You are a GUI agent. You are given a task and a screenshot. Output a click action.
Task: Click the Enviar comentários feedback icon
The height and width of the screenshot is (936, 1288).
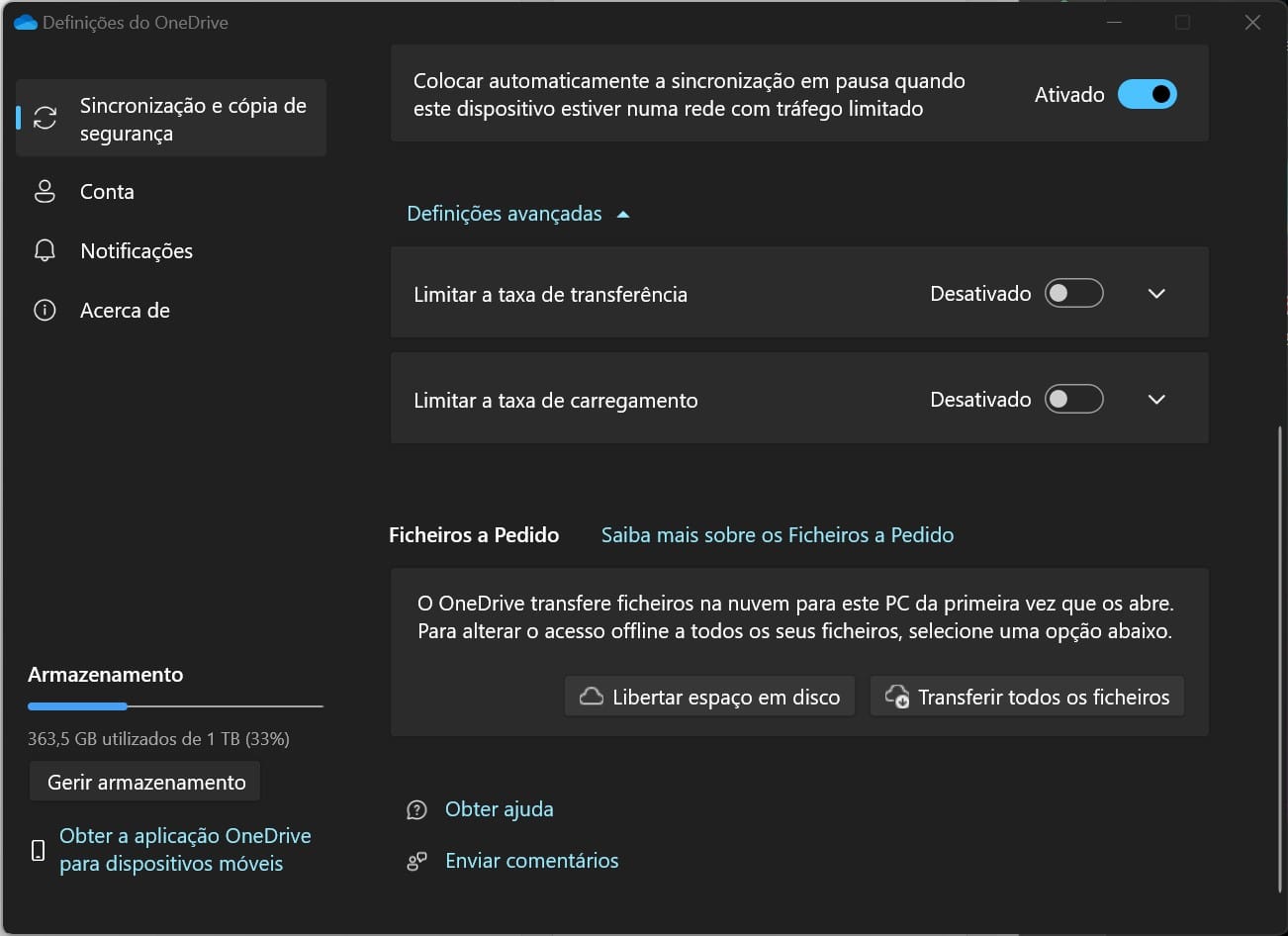(x=416, y=862)
